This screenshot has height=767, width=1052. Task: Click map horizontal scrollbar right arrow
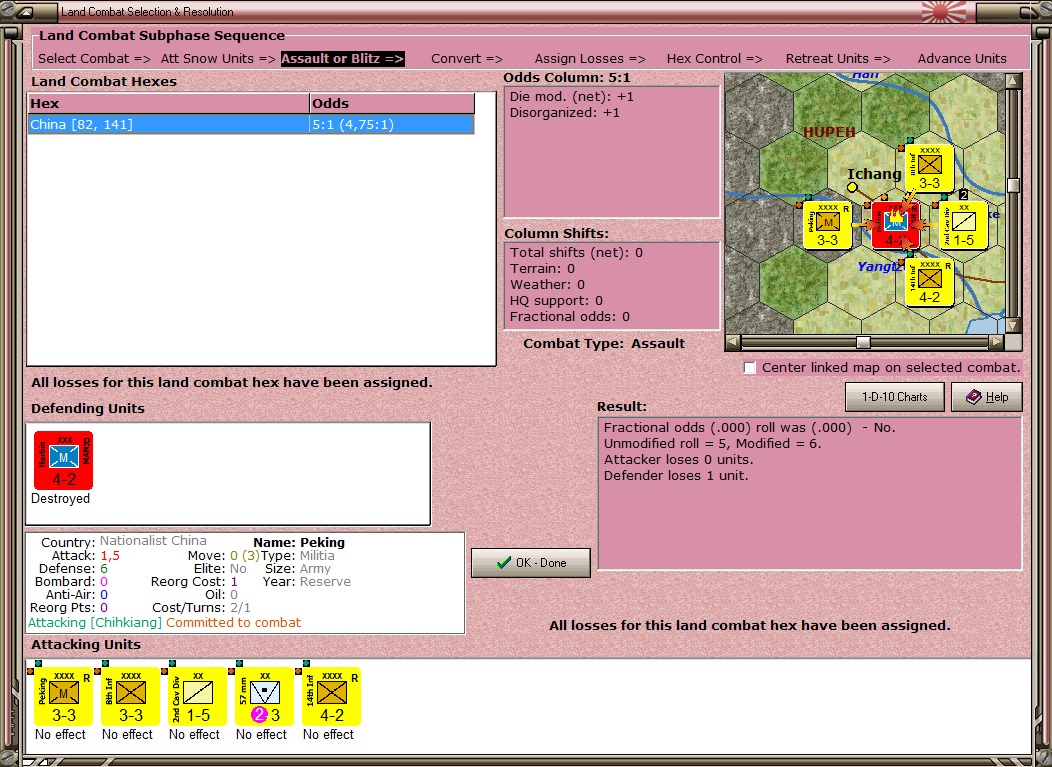pyautogui.click(x=997, y=342)
